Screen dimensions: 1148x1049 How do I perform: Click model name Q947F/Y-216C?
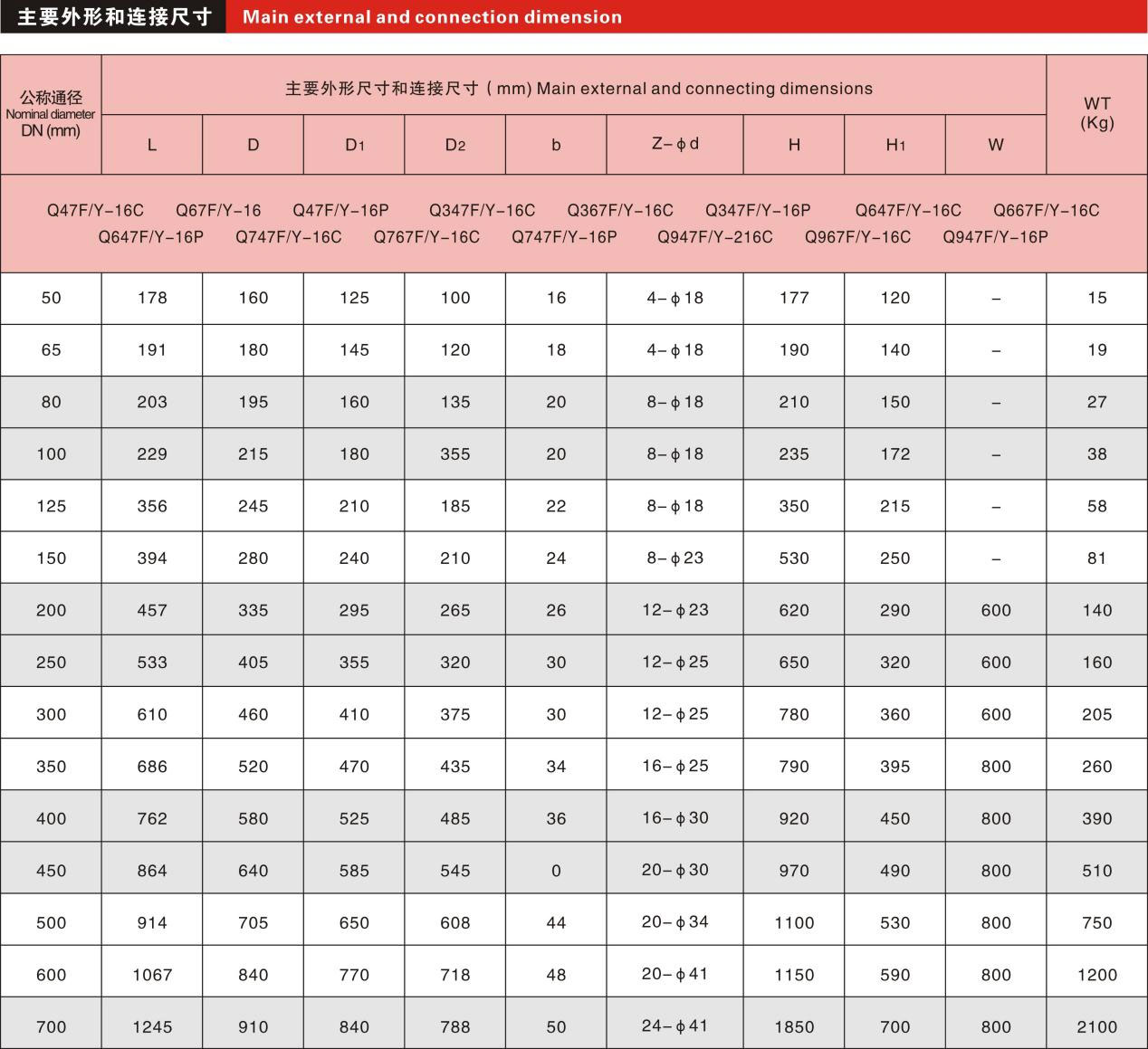(714, 237)
